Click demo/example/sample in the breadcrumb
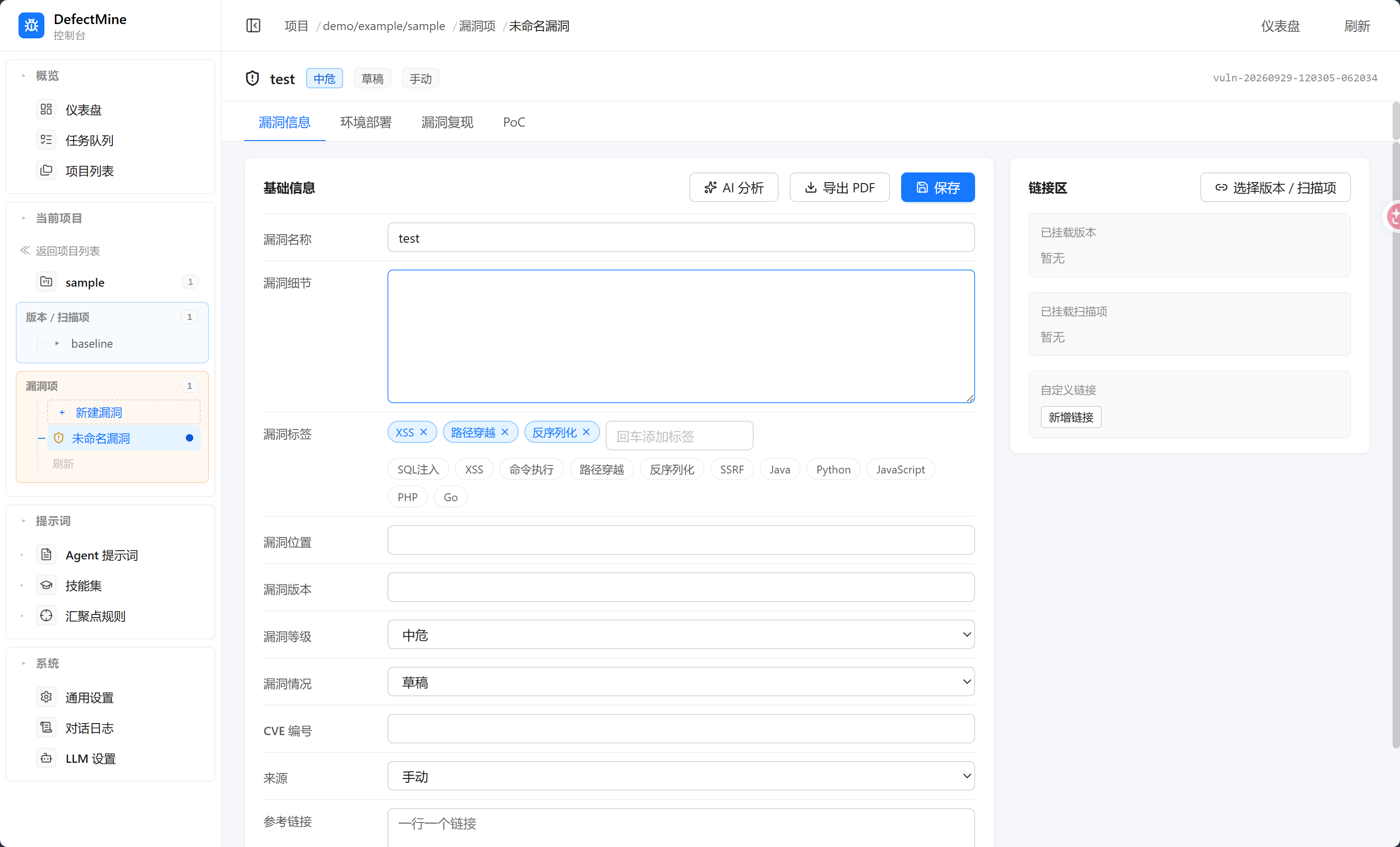Image resolution: width=1400 pixels, height=847 pixels. click(x=384, y=26)
